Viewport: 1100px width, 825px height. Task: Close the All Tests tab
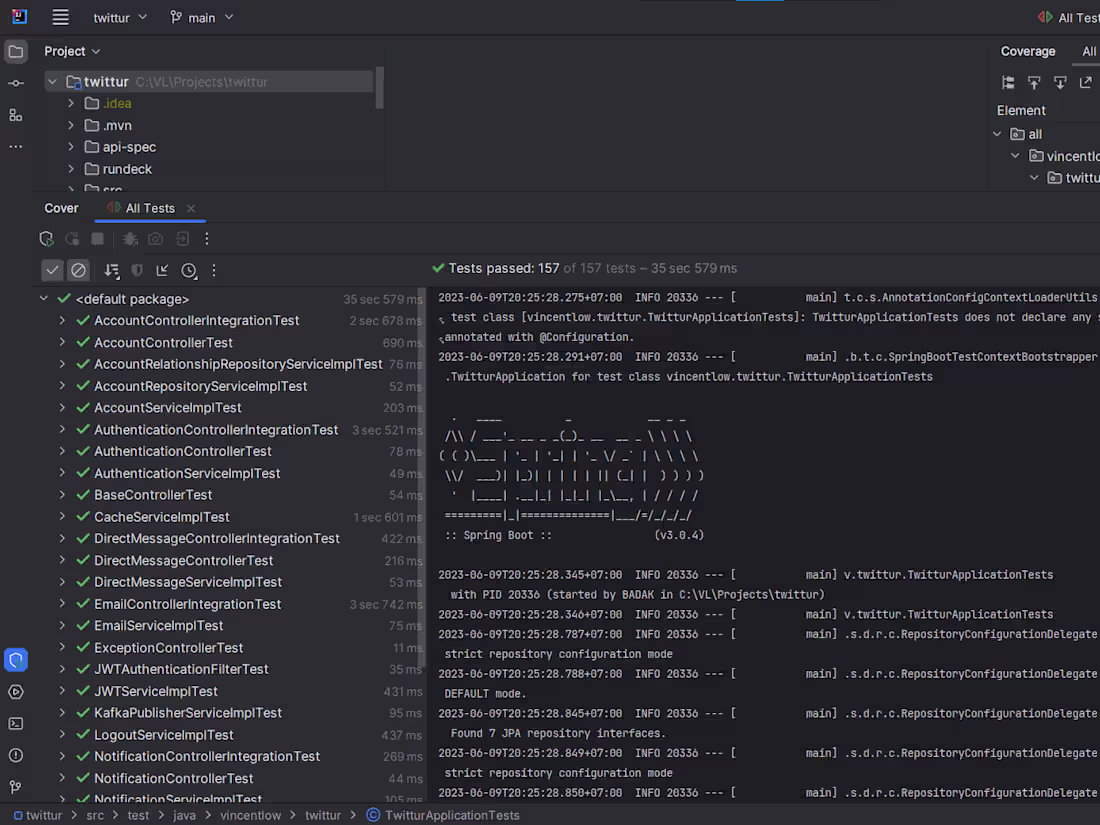[x=191, y=208]
